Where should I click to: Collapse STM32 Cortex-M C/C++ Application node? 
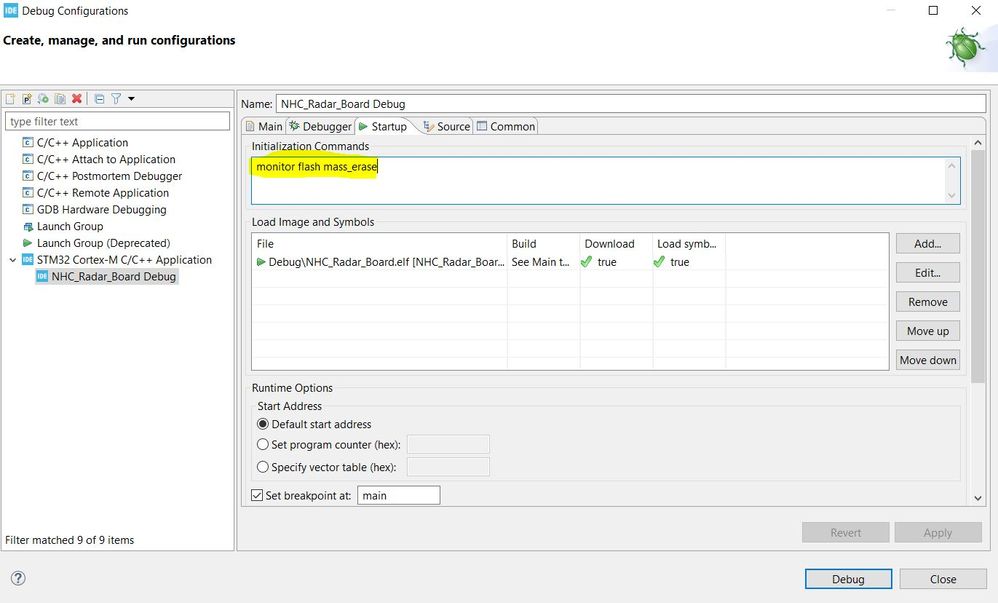13,260
